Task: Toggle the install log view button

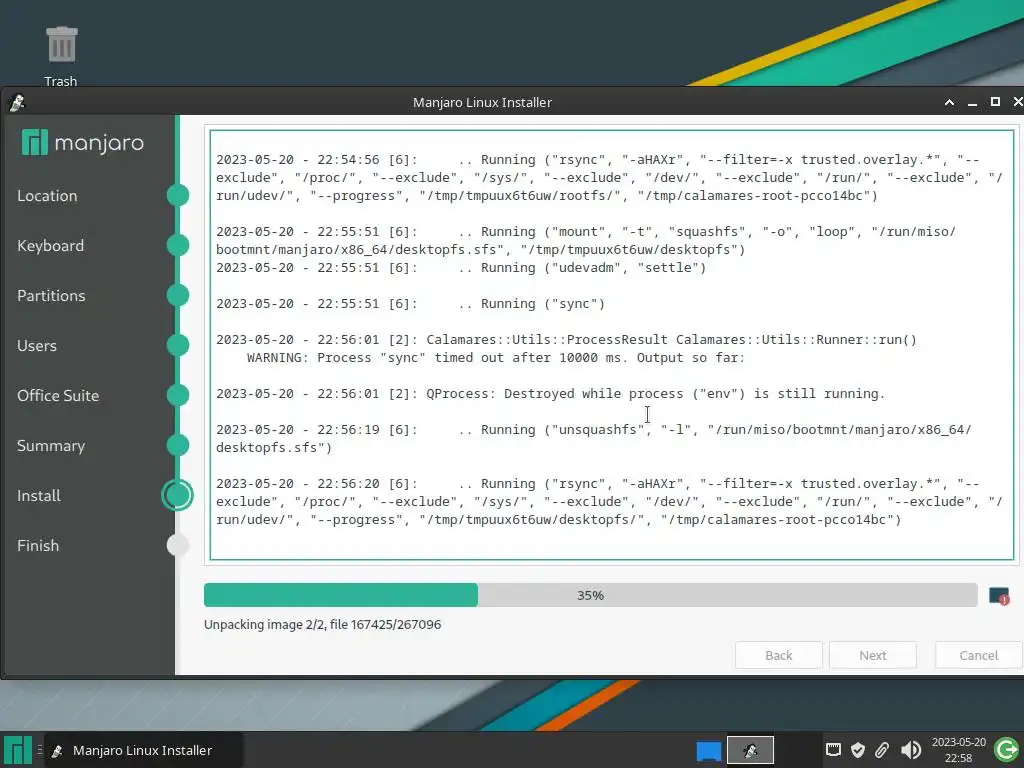Action: [x=999, y=596]
